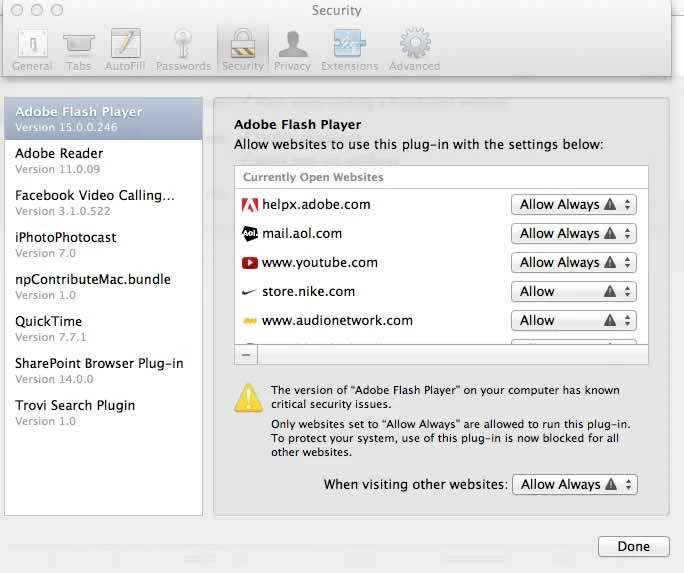Select Adobe Flash Player in plug-in list
The width and height of the screenshot is (684, 573).
pyautogui.click(x=103, y=119)
